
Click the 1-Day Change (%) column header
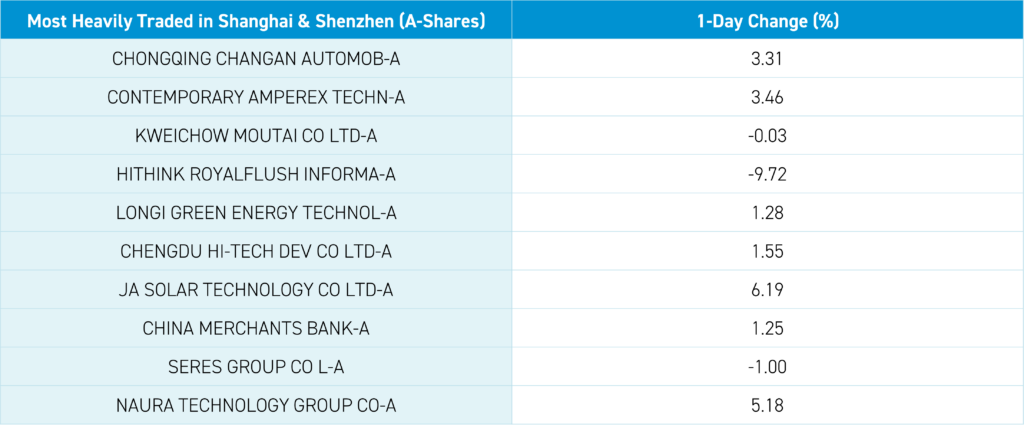(x=766, y=22)
